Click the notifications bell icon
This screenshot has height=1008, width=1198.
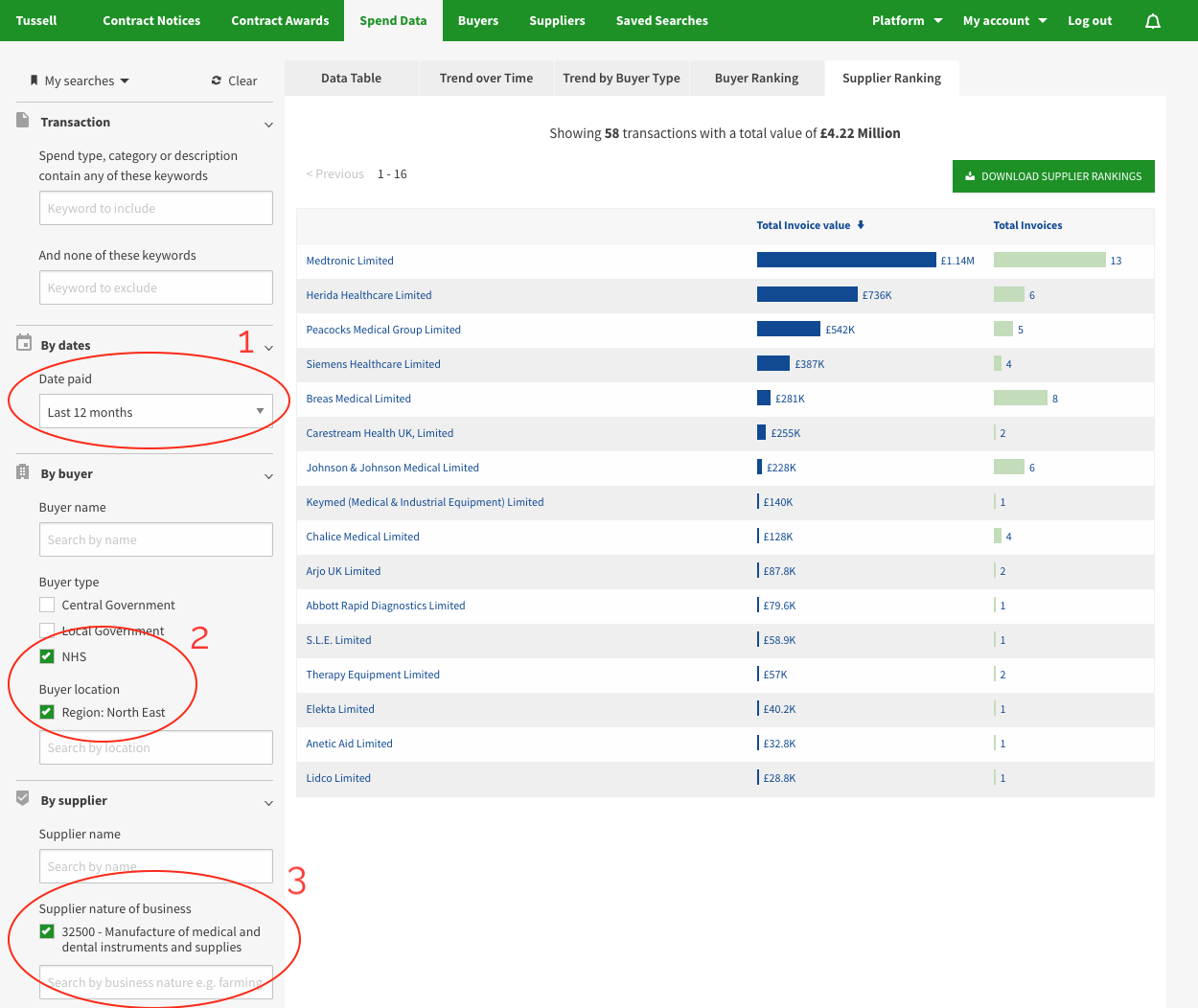1153,21
